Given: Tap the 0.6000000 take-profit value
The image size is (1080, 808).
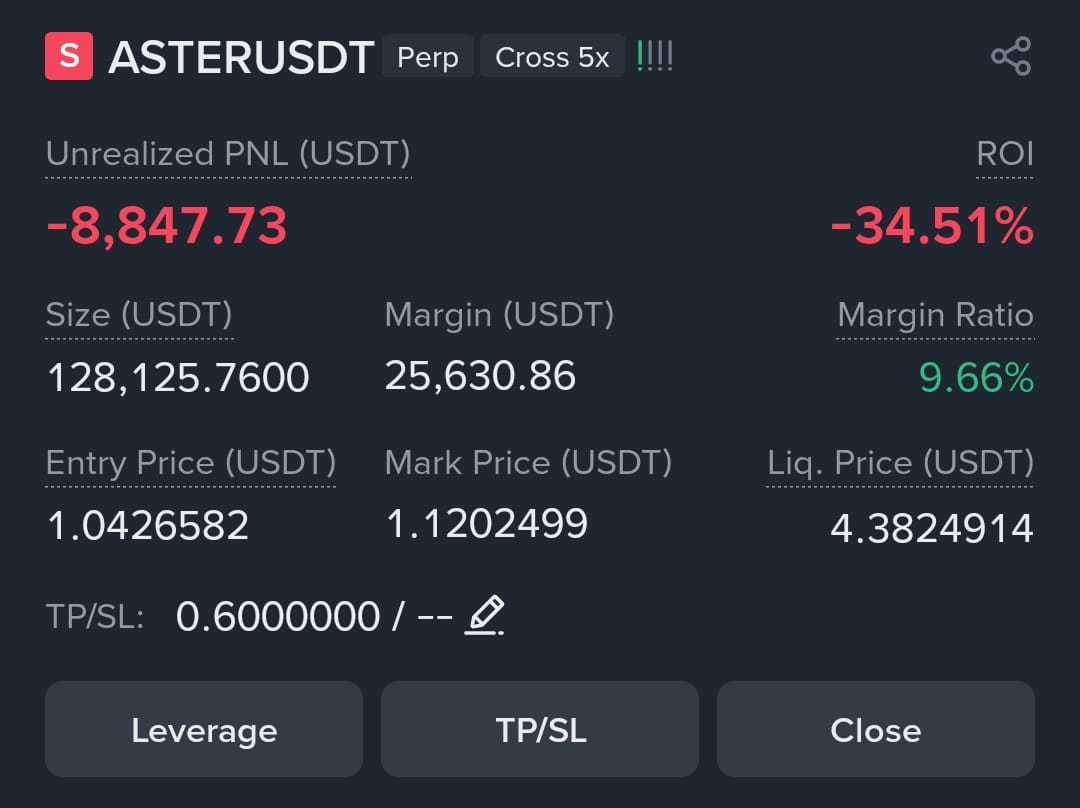Looking at the screenshot, I should 278,616.
